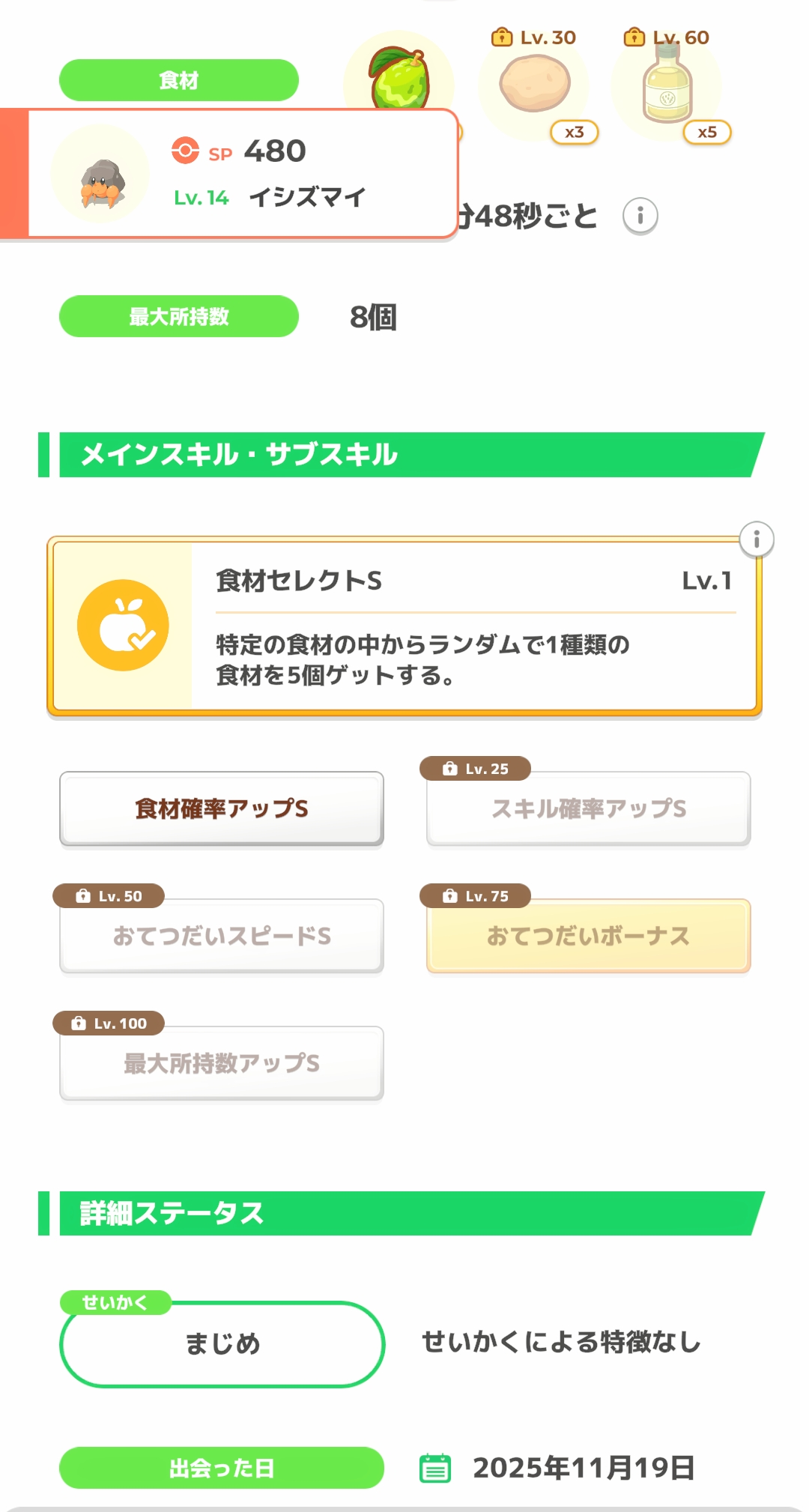809x1512 pixels.
Task: Select the gold おてつだいボーナス sub skill
Action: (x=589, y=936)
